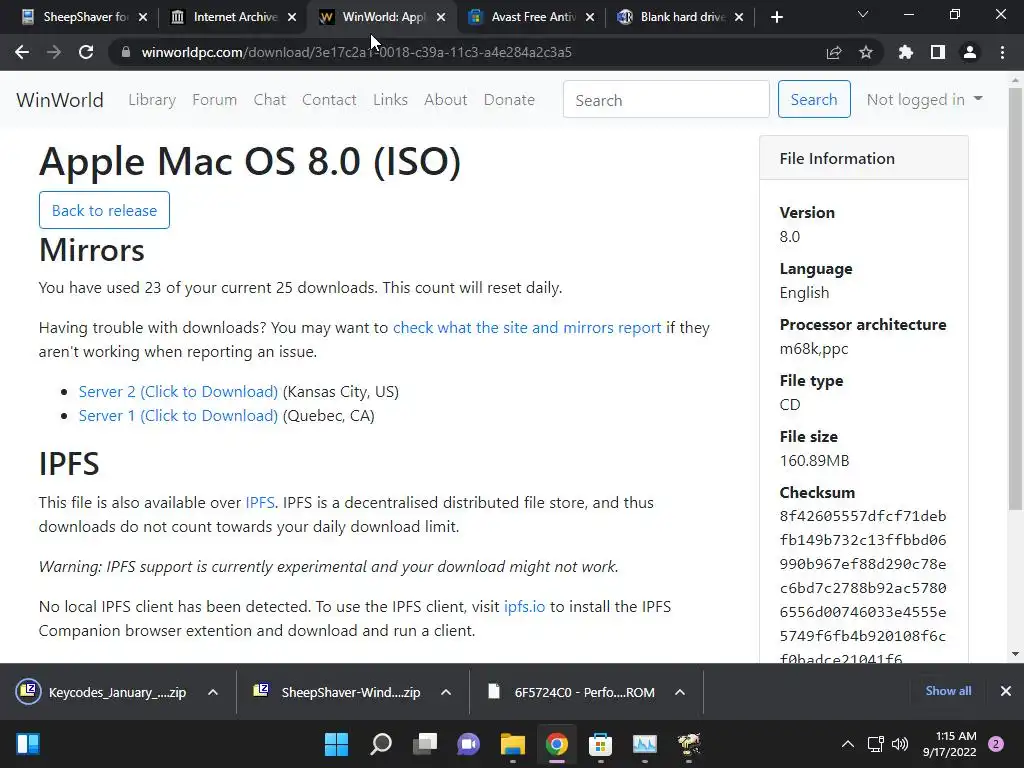Image resolution: width=1024 pixels, height=768 pixels.
Task: Bookmark this page with the star
Action: tap(866, 52)
